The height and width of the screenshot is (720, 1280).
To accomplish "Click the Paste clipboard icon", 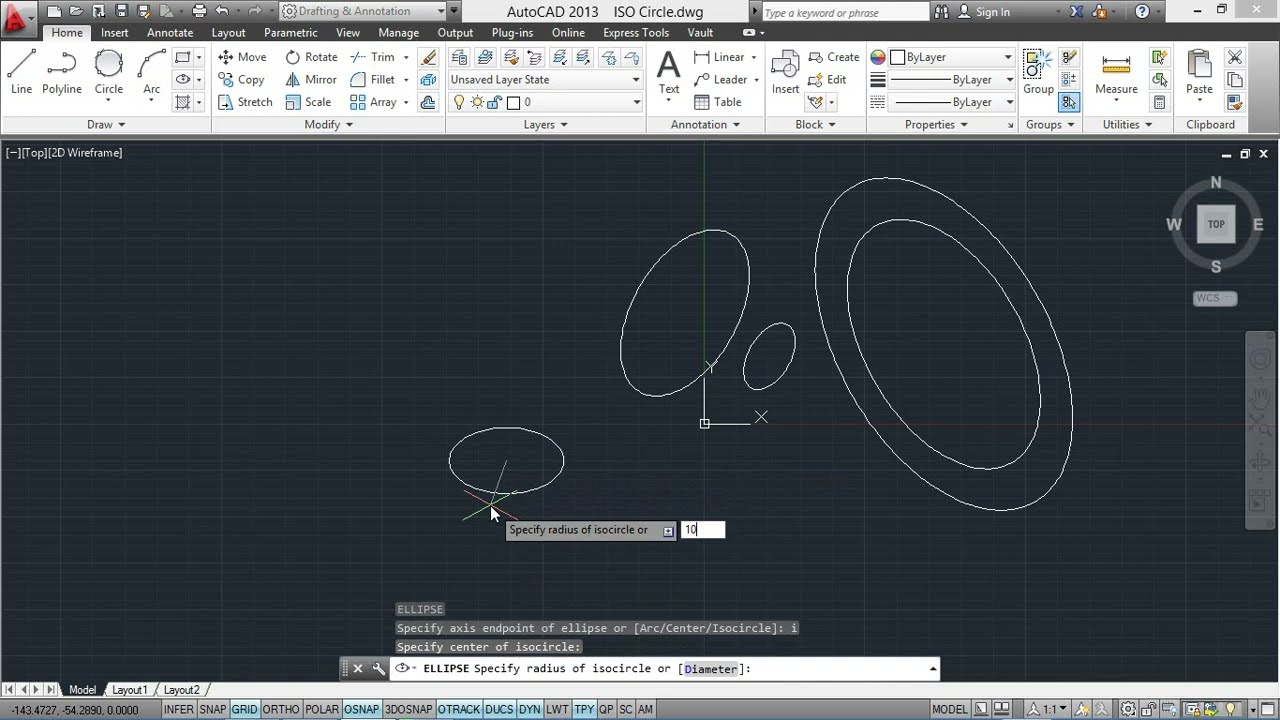I will (1199, 72).
